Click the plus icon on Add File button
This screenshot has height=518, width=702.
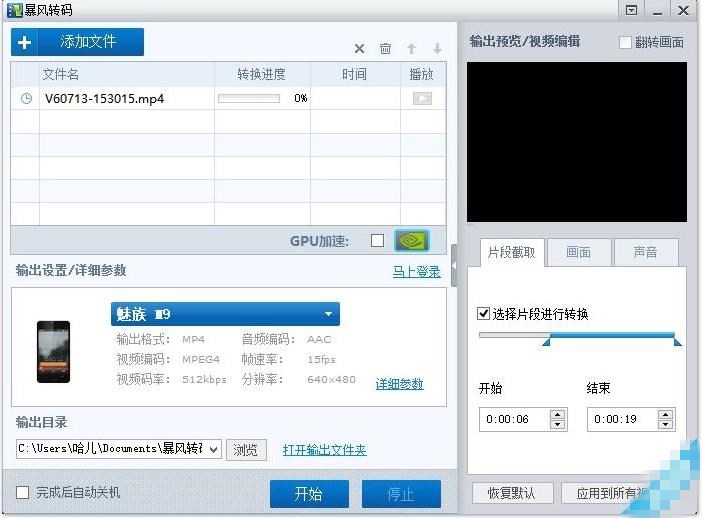25,42
